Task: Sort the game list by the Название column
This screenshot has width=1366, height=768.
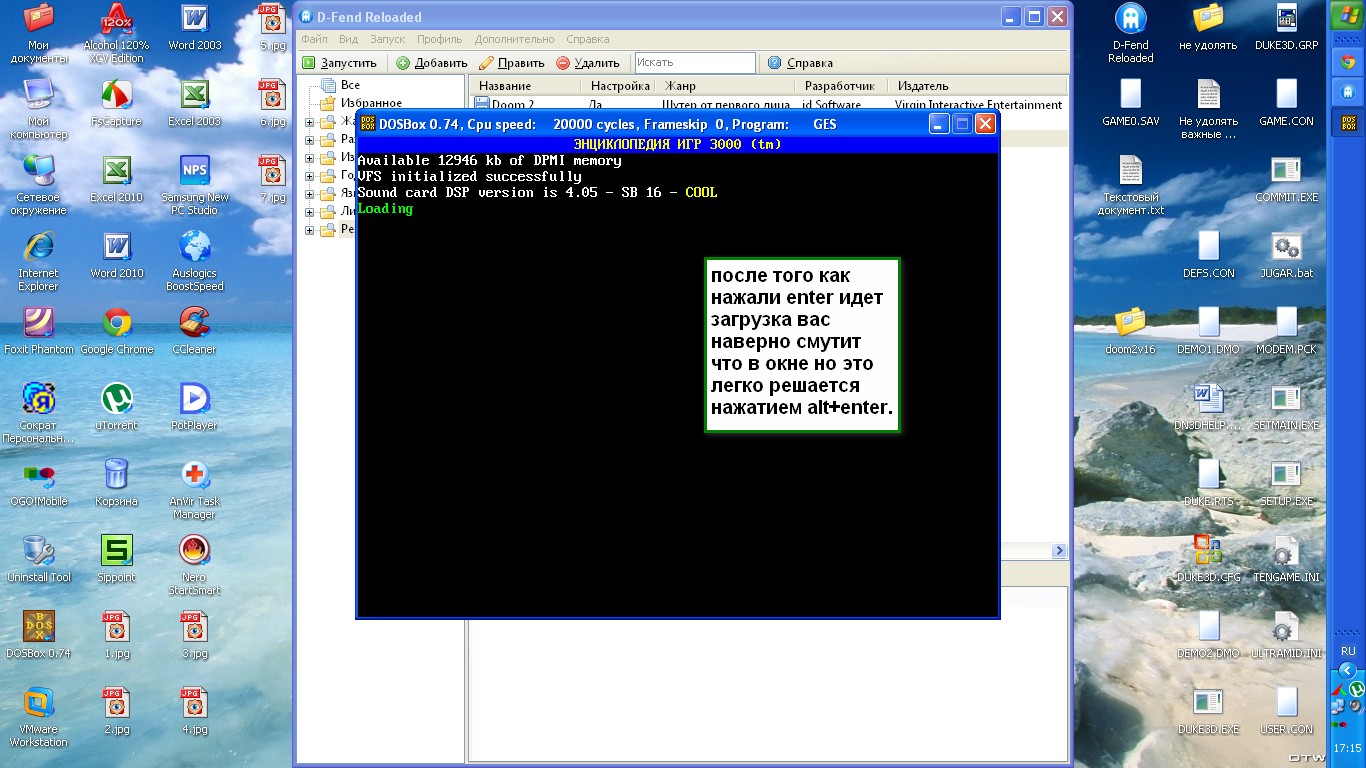Action: [x=525, y=86]
